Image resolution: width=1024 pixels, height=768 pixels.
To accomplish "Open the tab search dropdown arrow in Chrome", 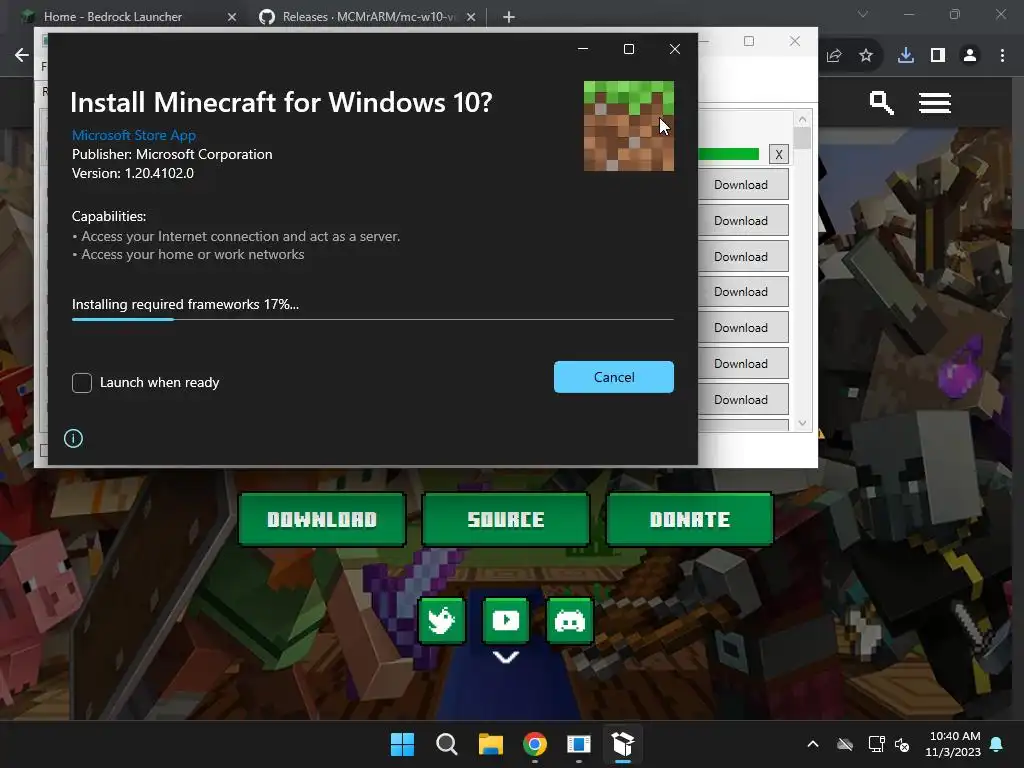I will pos(863,14).
